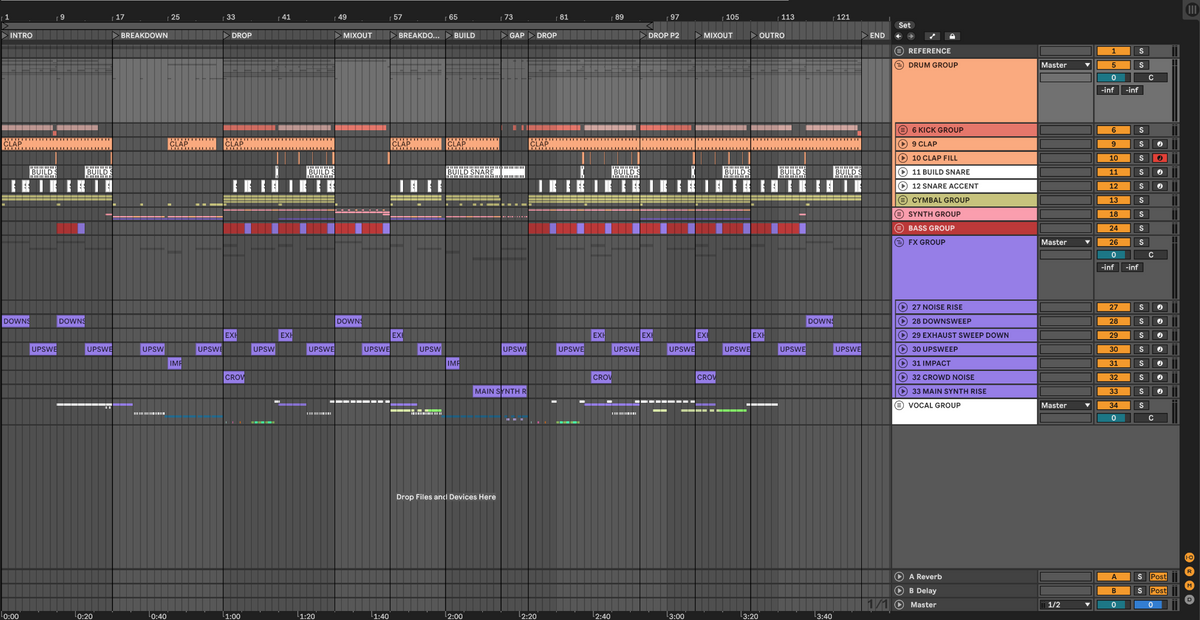This screenshot has height=620, width=1200.
Task: Toggle Post button on A Reverb return
Action: [x=1158, y=577]
